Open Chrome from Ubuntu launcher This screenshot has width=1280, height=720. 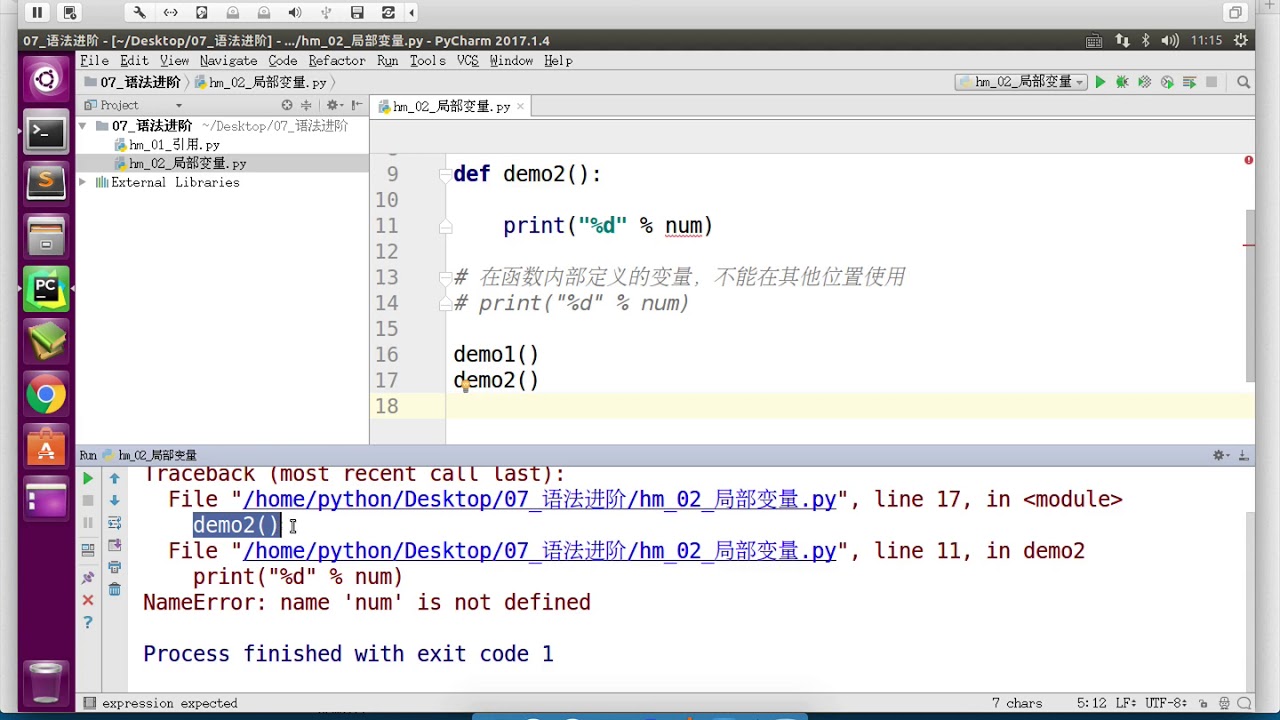(x=46, y=394)
